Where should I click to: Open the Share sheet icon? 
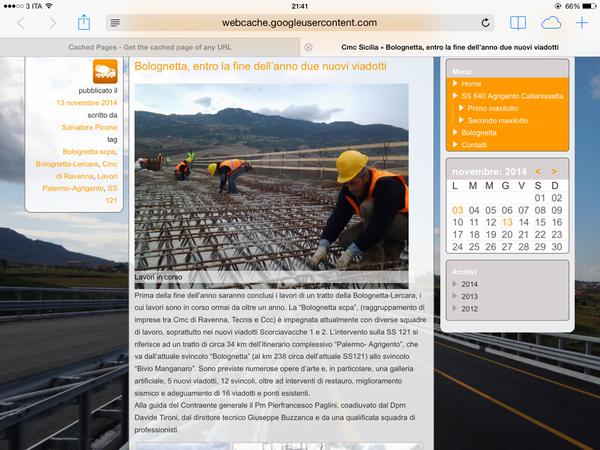[84, 22]
